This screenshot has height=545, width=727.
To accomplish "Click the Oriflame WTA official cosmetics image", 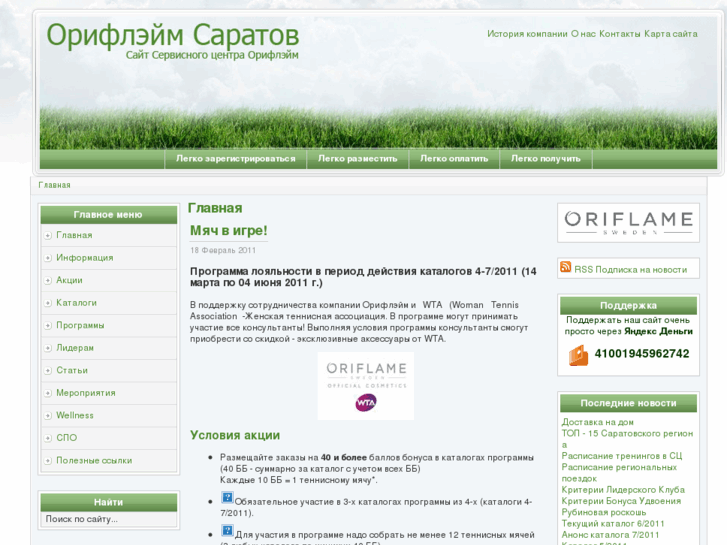I will point(366,386).
